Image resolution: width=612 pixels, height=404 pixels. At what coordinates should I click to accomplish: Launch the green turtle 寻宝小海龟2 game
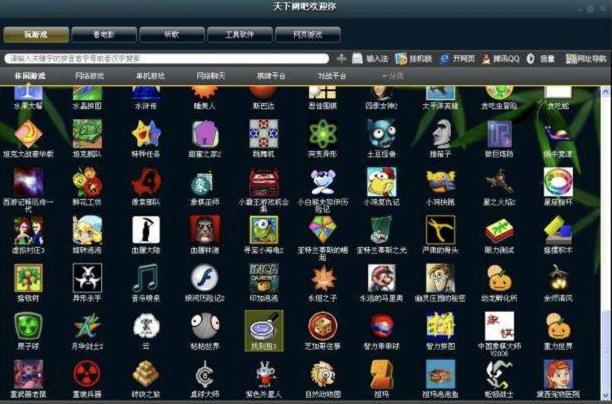click(264, 230)
